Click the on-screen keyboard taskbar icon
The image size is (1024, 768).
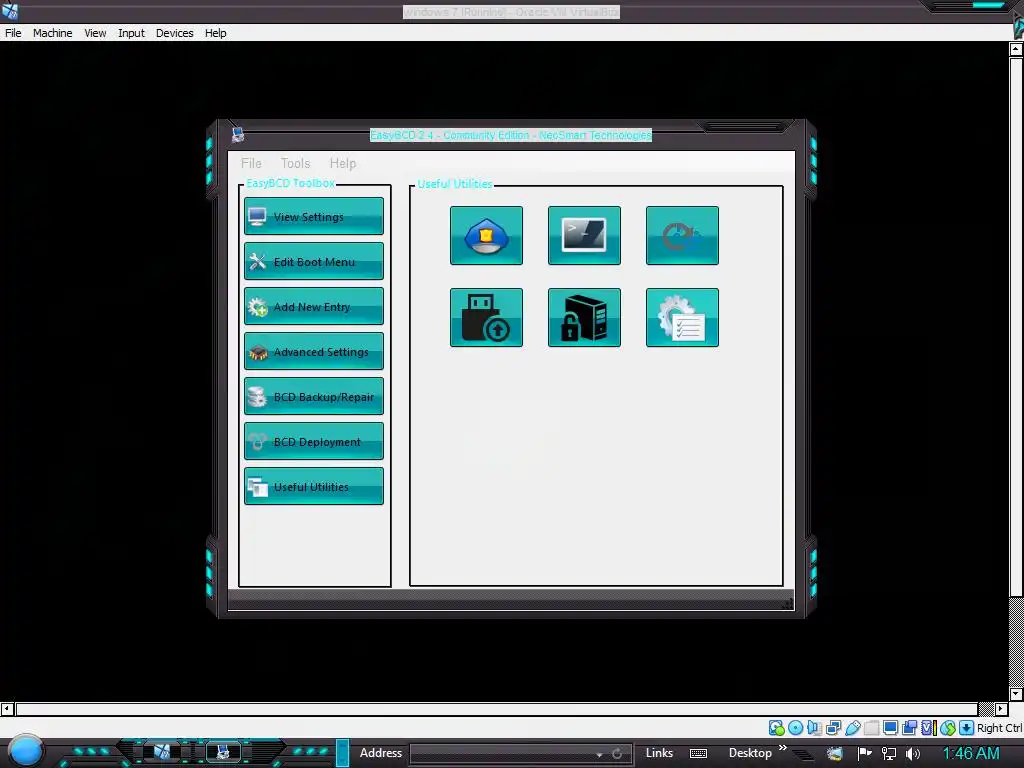pos(698,754)
